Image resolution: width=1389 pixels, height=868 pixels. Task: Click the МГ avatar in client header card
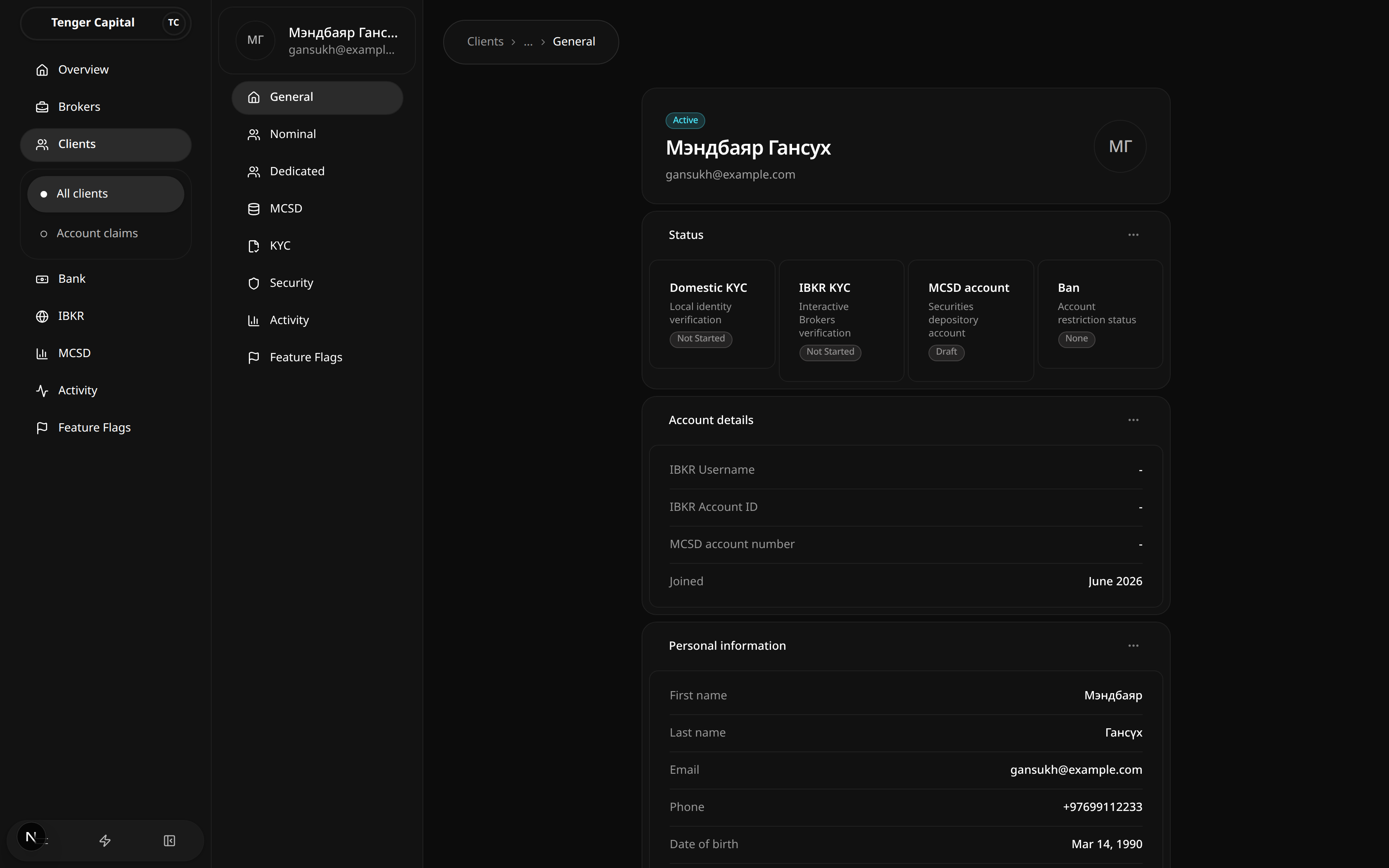(255, 40)
